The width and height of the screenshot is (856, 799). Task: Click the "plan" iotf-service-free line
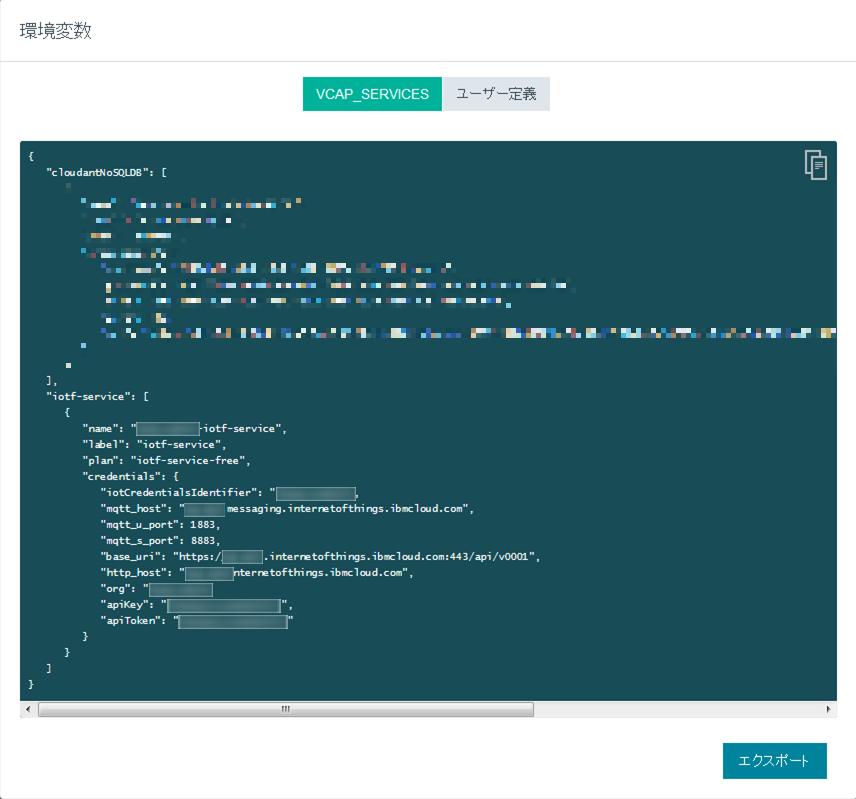165,460
